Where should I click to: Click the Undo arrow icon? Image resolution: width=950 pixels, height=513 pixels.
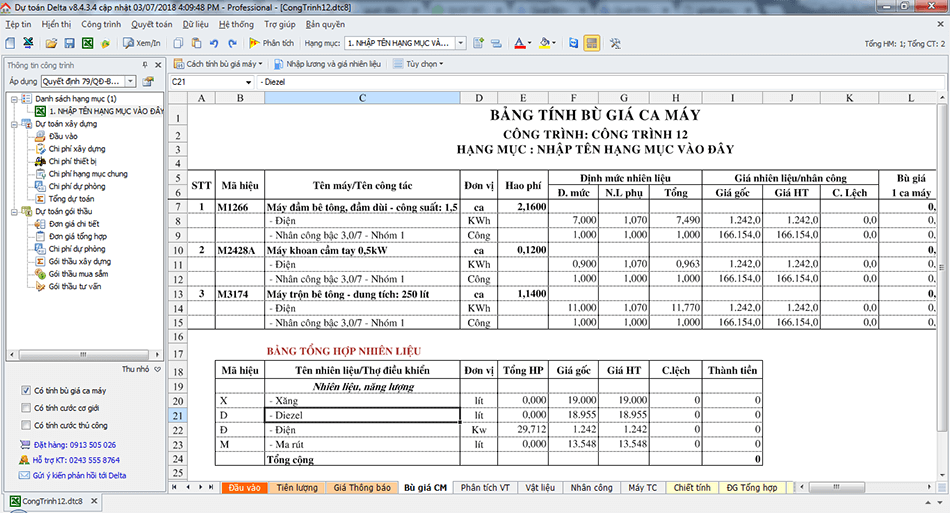tap(216, 44)
